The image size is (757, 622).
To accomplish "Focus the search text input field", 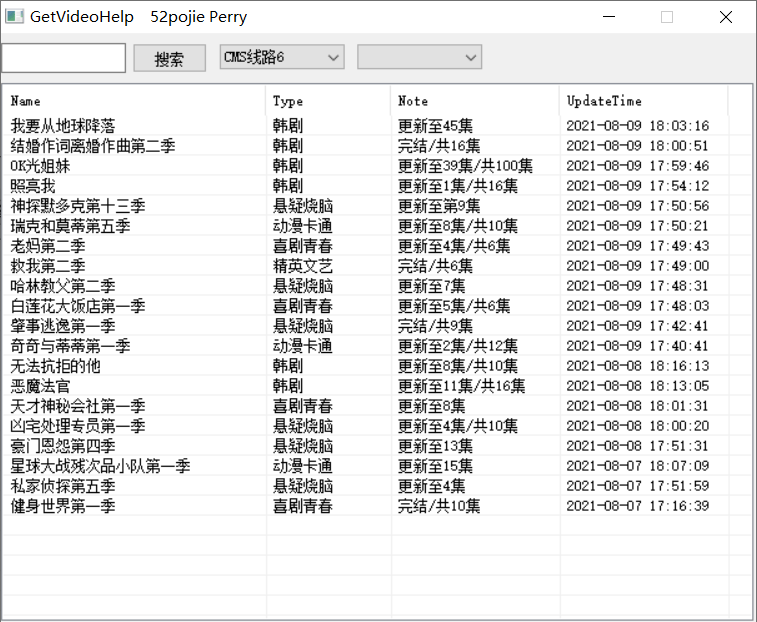I will click(63, 58).
